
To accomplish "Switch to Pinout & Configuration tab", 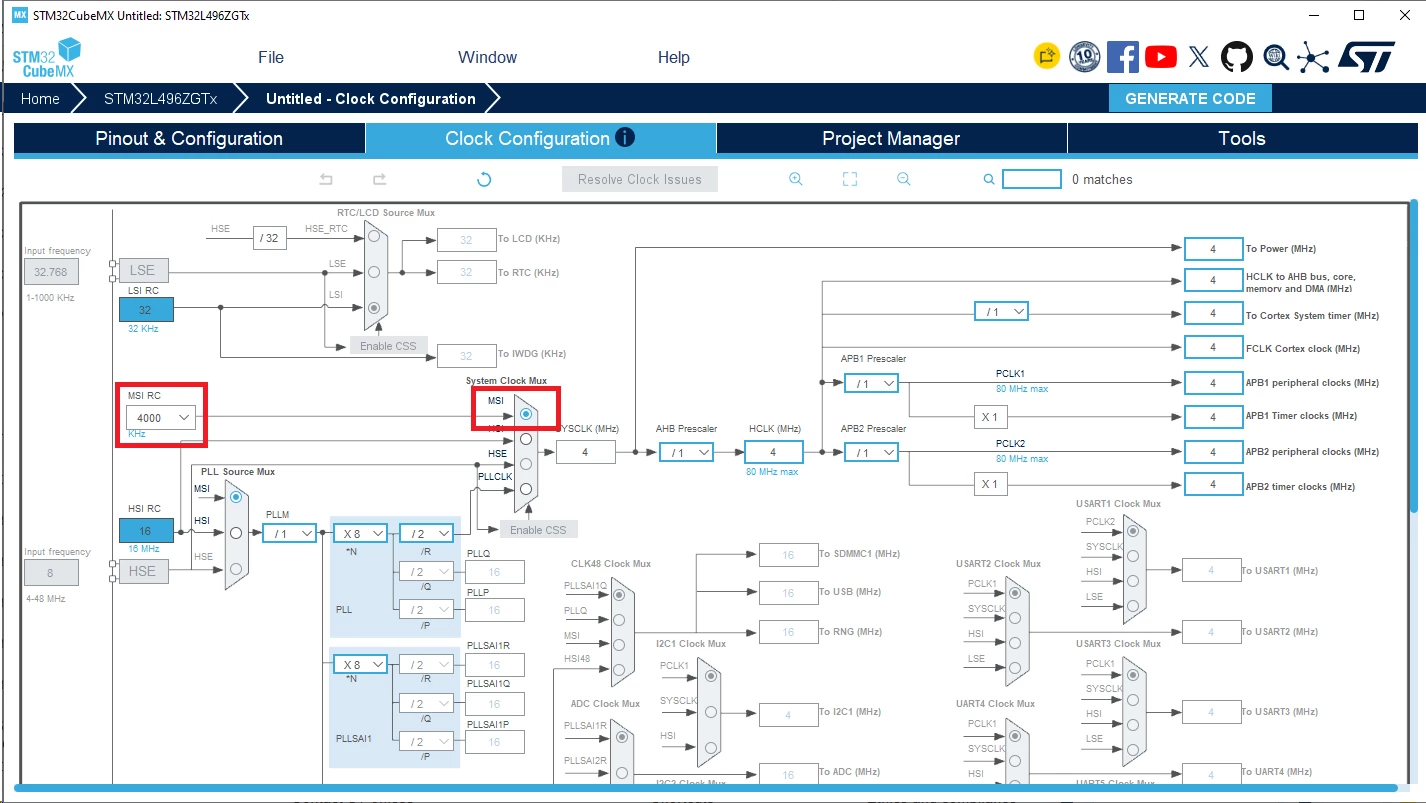I will tap(189, 139).
